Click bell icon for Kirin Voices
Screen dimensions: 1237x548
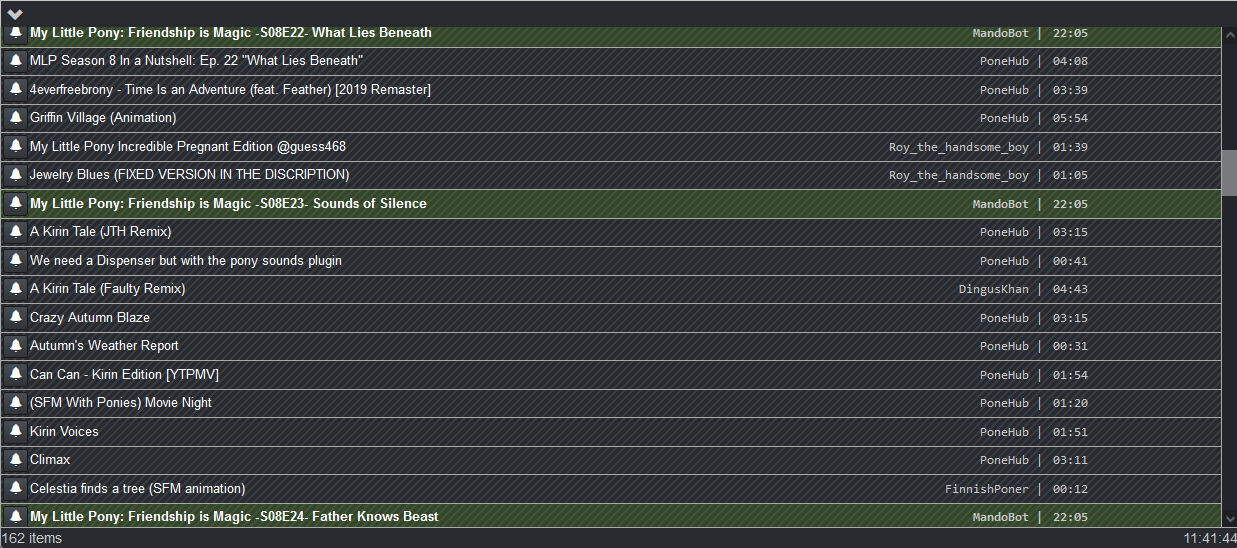[16, 431]
